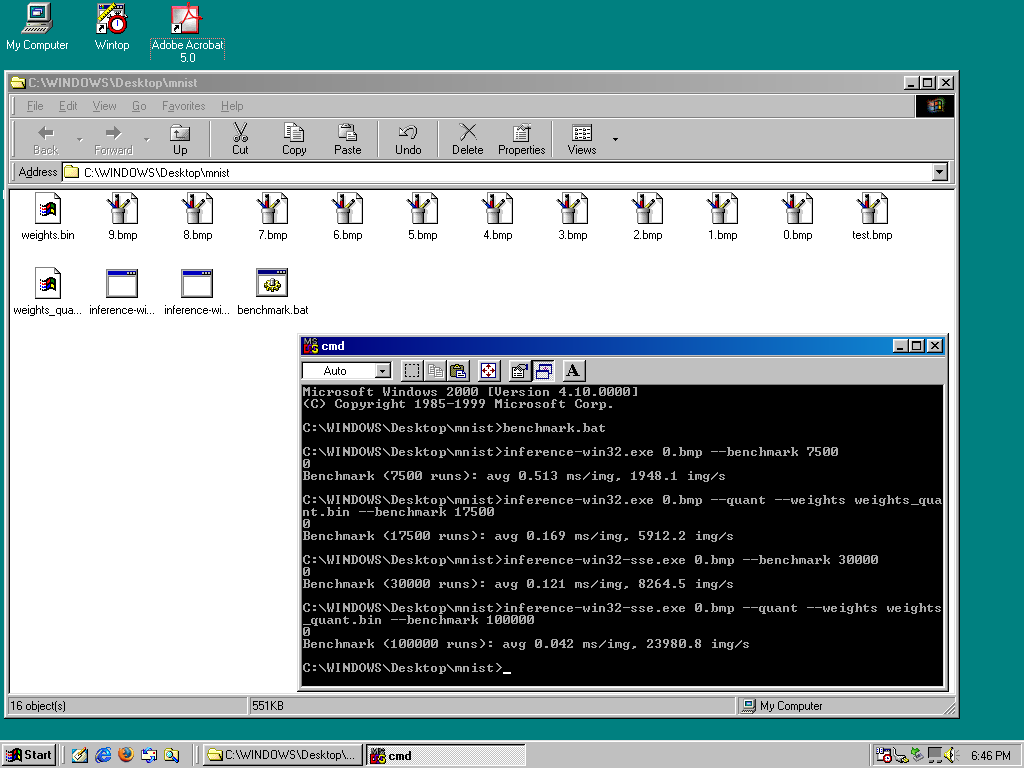Open the Start menu

point(29,755)
